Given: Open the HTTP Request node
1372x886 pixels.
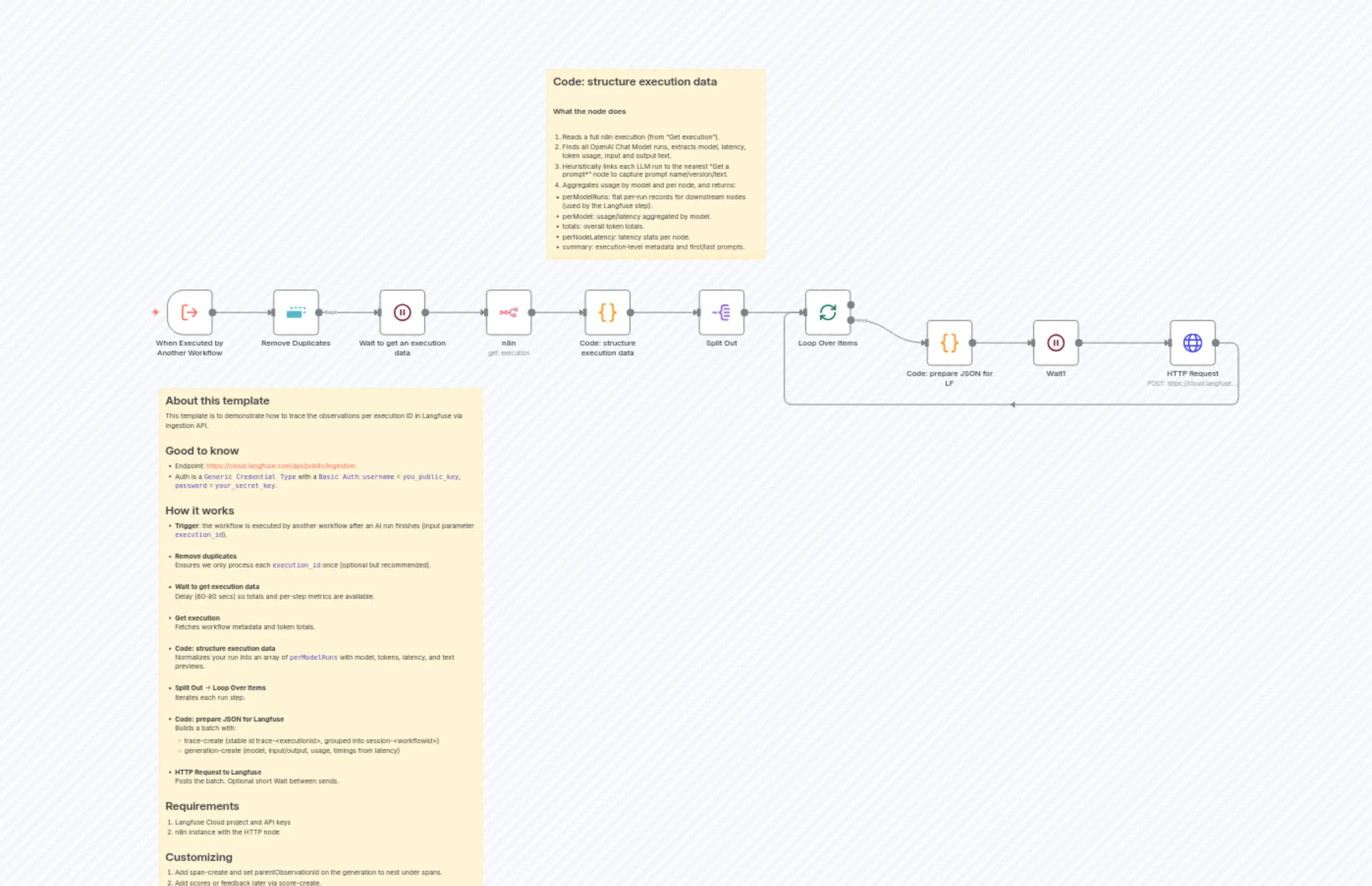Looking at the screenshot, I should tap(1191, 342).
